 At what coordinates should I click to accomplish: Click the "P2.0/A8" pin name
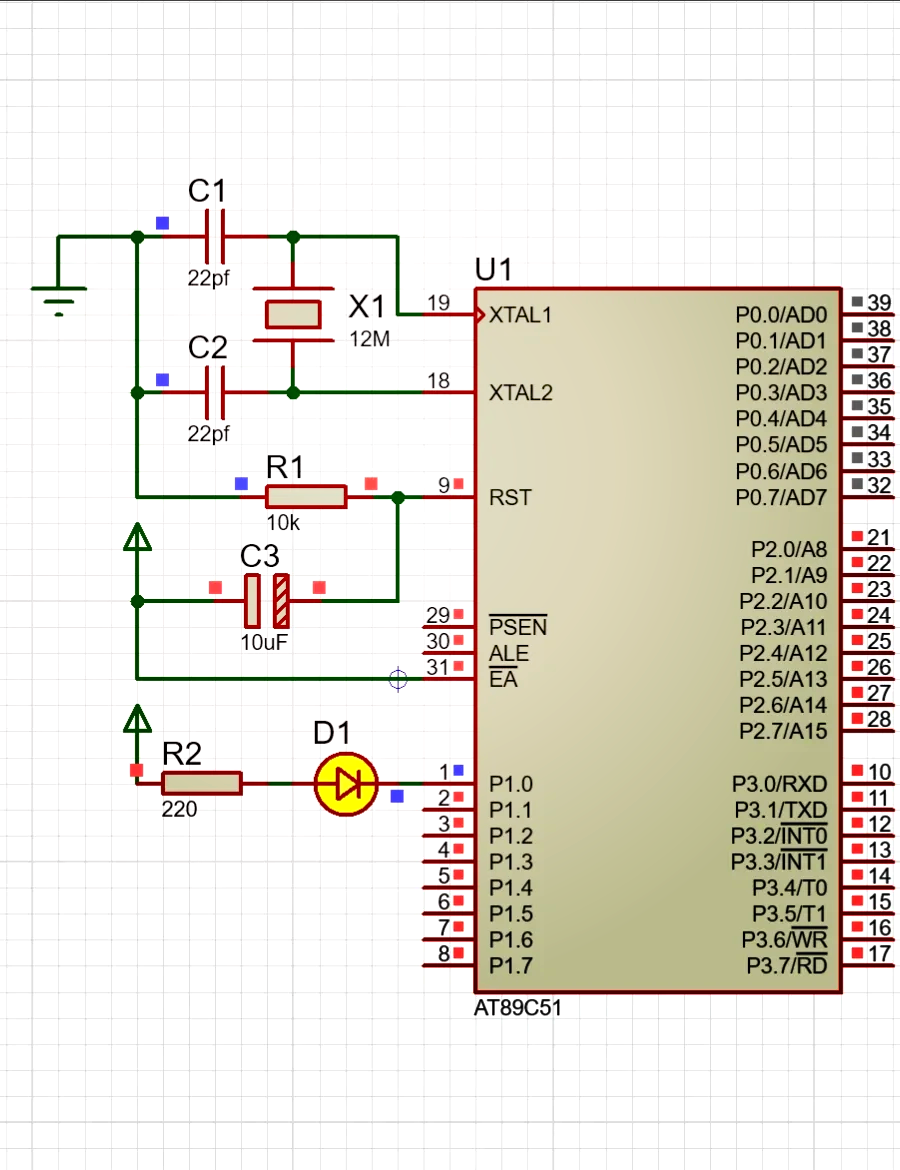pyautogui.click(x=789, y=549)
